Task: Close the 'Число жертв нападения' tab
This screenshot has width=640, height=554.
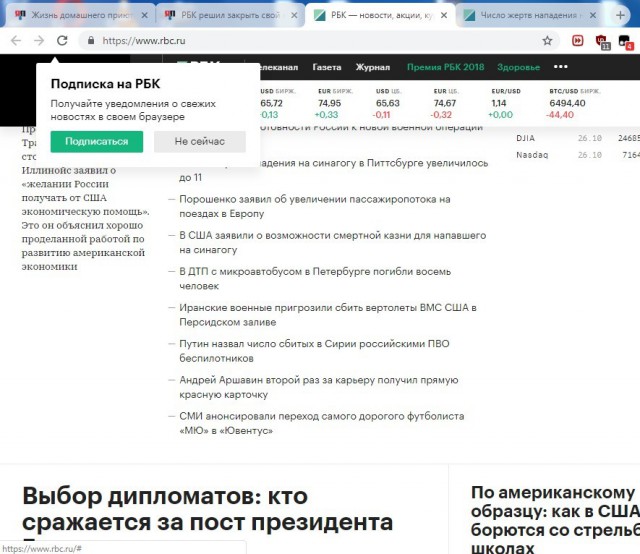Action: pos(593,16)
